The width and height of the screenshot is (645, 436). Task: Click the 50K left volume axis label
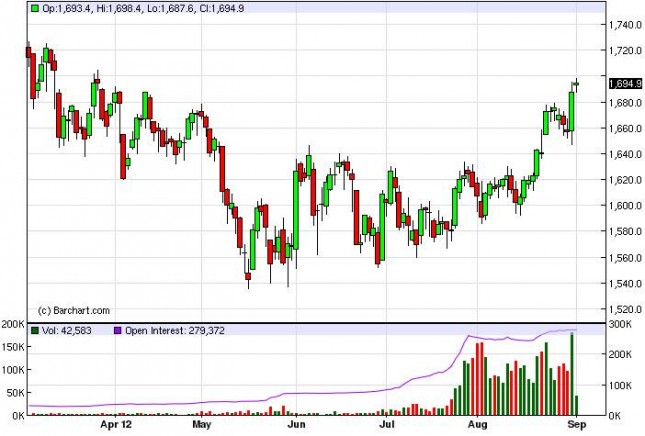(x=15, y=393)
